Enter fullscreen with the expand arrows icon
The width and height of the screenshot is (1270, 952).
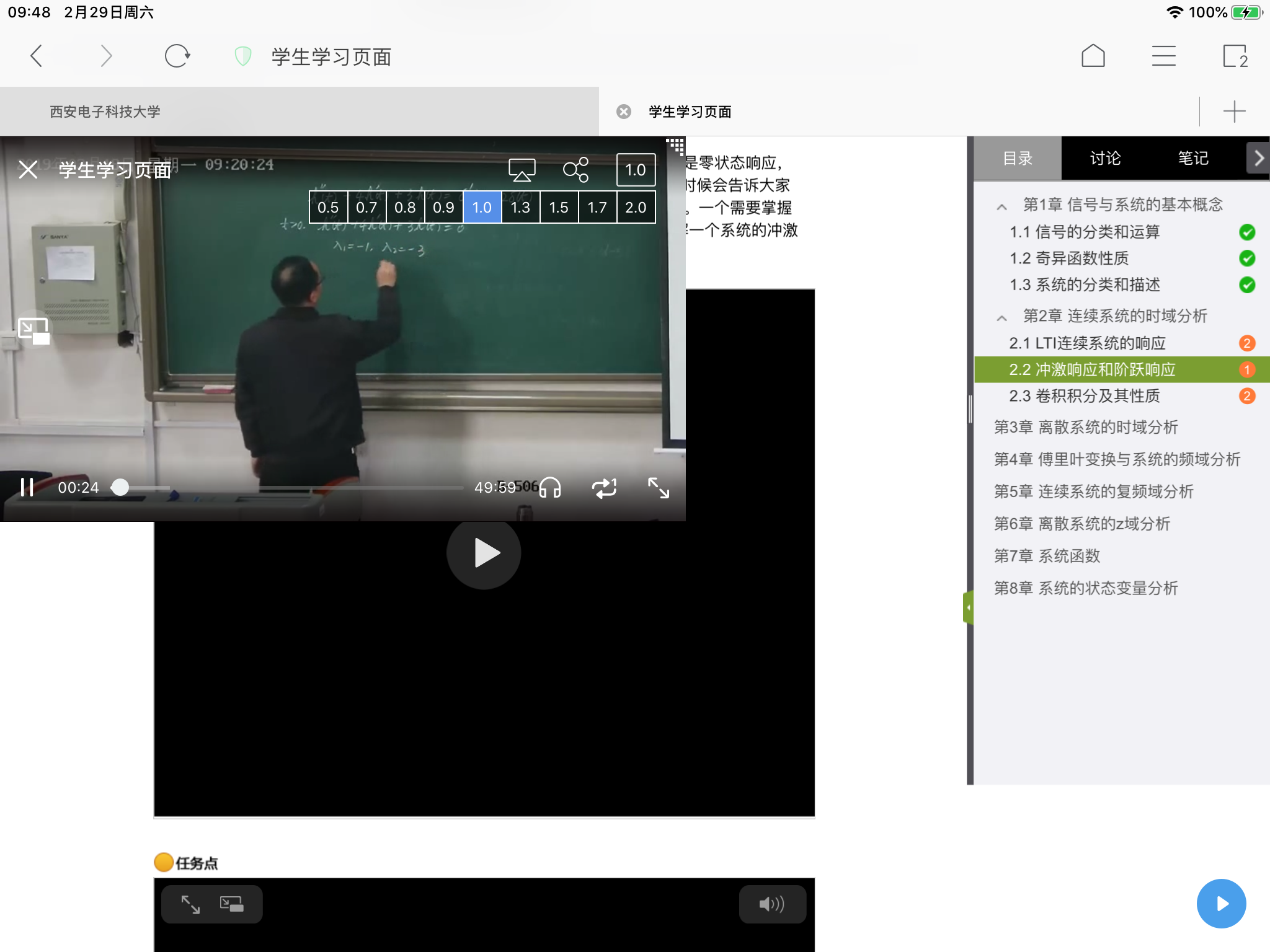click(x=659, y=488)
